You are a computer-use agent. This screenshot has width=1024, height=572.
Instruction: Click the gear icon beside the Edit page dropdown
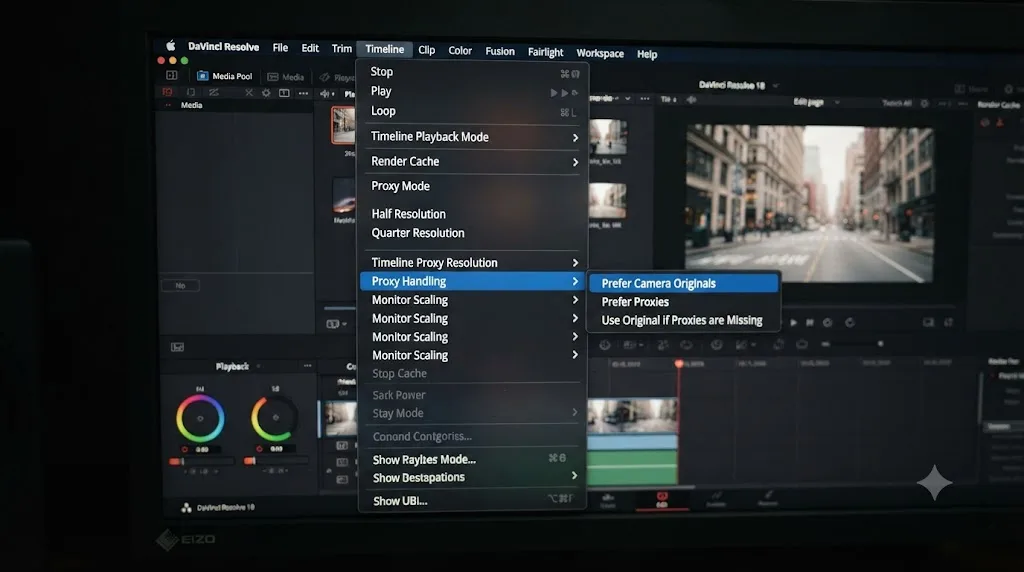(924, 103)
